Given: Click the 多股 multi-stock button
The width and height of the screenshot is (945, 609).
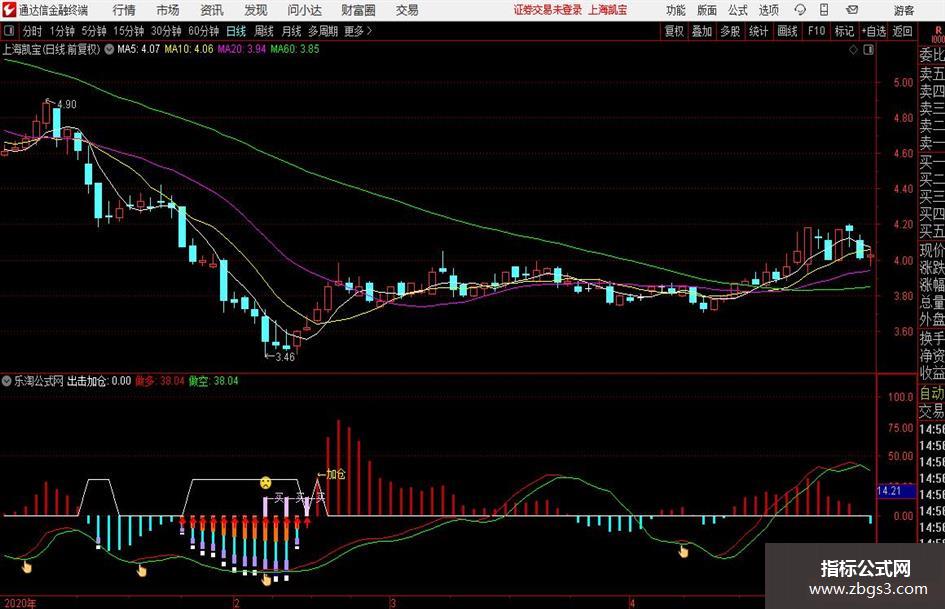Looking at the screenshot, I should click(x=730, y=31).
